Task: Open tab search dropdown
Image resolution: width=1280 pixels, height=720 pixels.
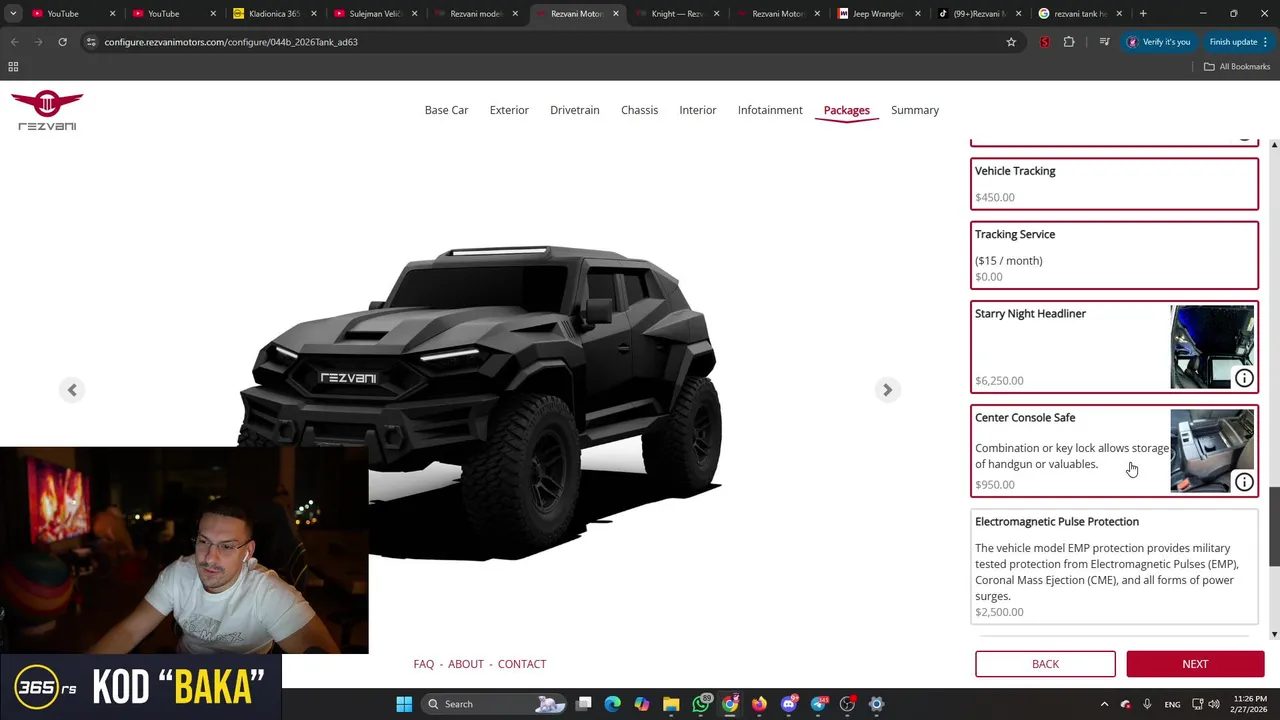Action: [x=13, y=14]
